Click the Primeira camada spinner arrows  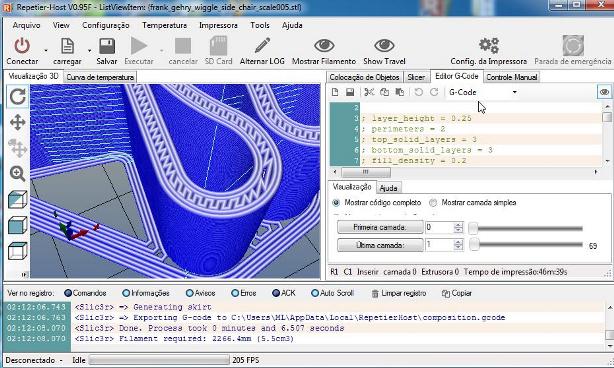[458, 227]
